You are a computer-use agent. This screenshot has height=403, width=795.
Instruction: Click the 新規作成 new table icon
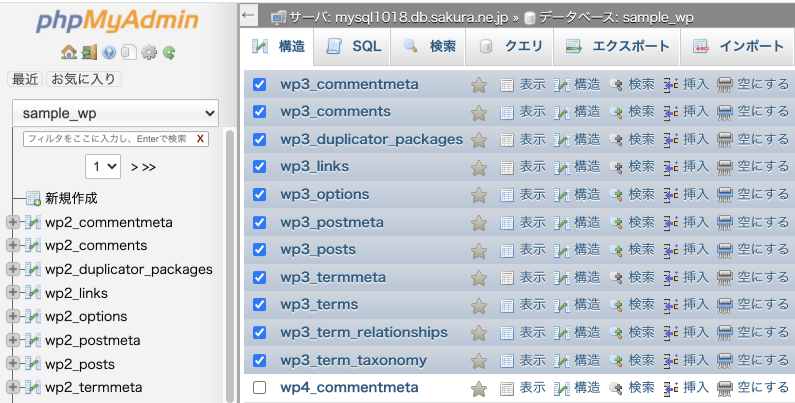[x=33, y=198]
